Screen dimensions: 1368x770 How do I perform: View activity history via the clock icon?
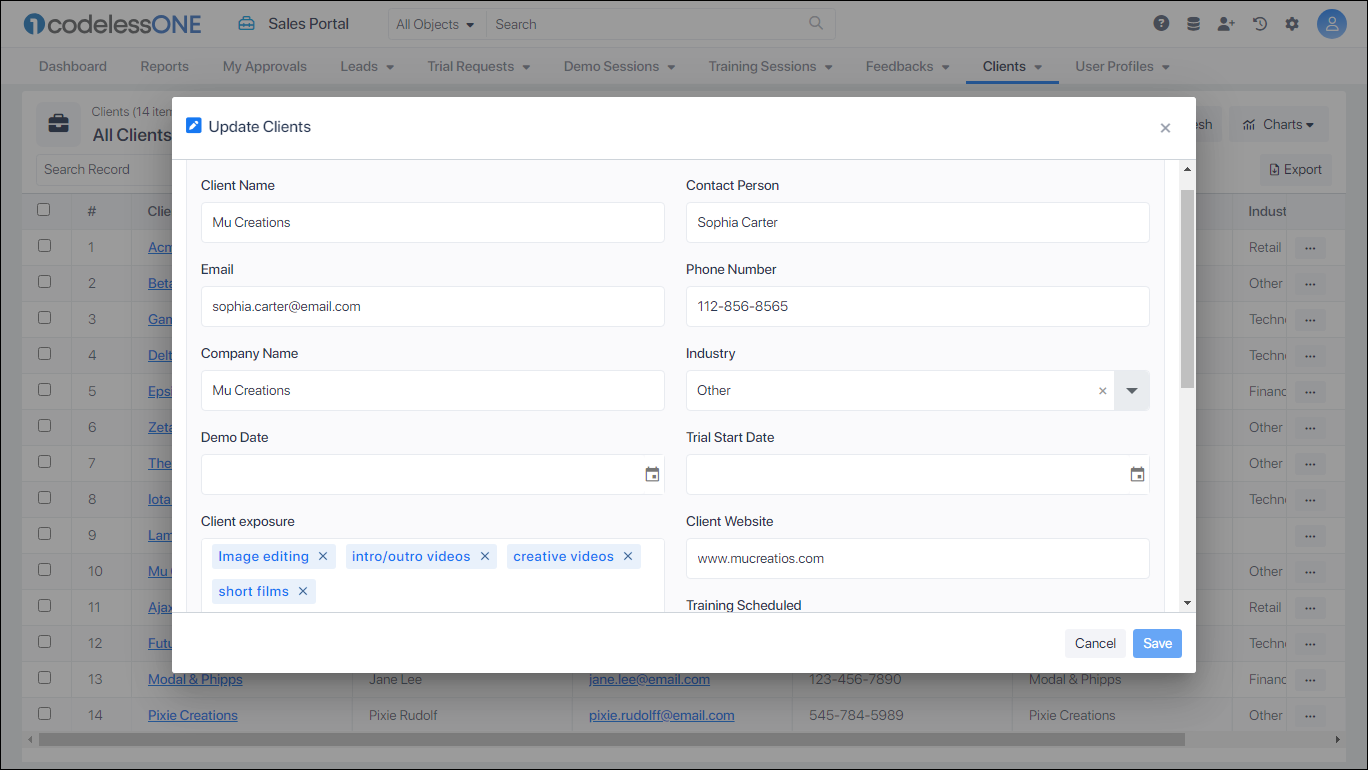(1259, 23)
